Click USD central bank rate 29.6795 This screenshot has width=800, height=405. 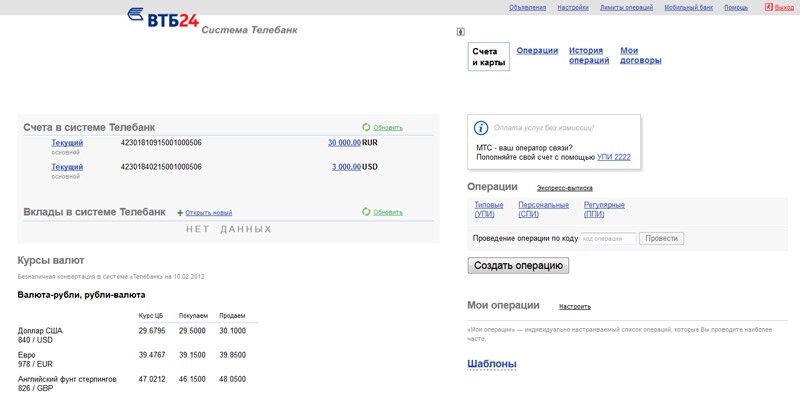(152, 331)
